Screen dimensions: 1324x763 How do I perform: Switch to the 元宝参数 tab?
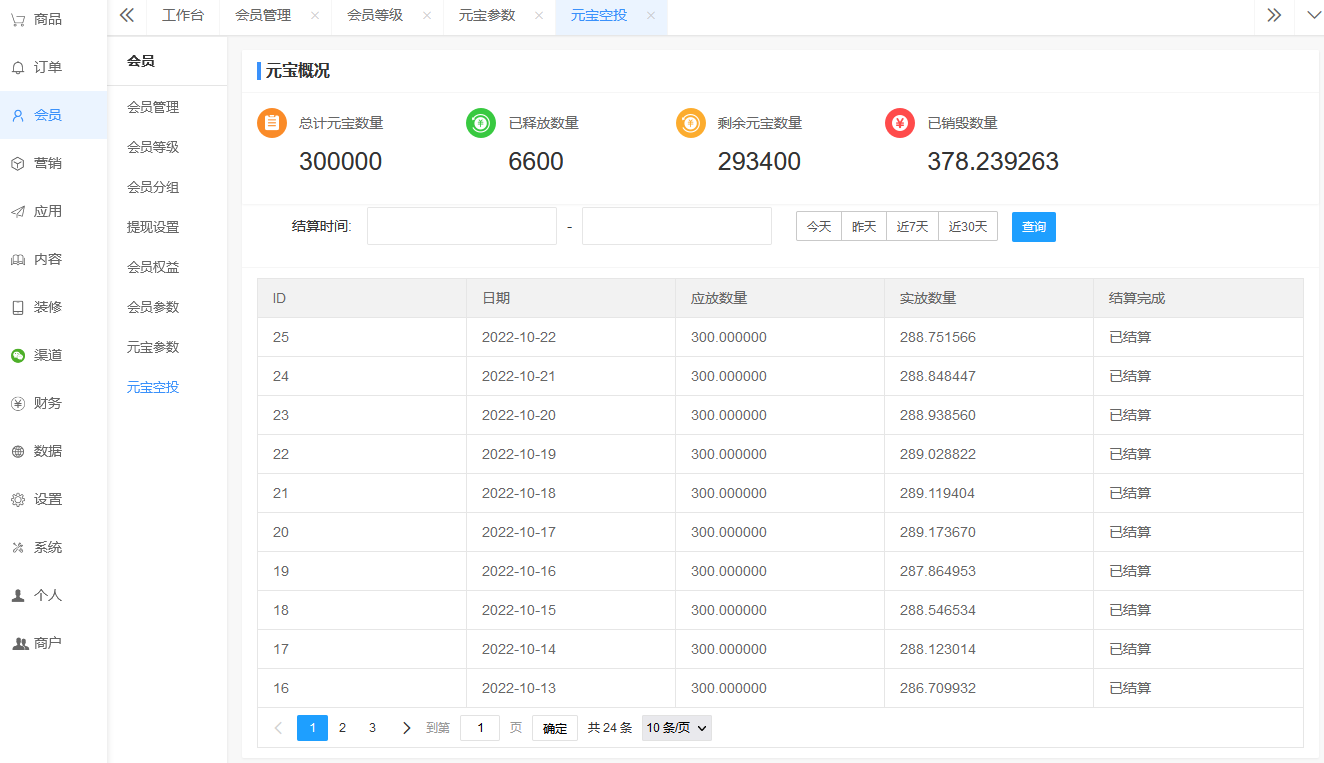coord(487,15)
